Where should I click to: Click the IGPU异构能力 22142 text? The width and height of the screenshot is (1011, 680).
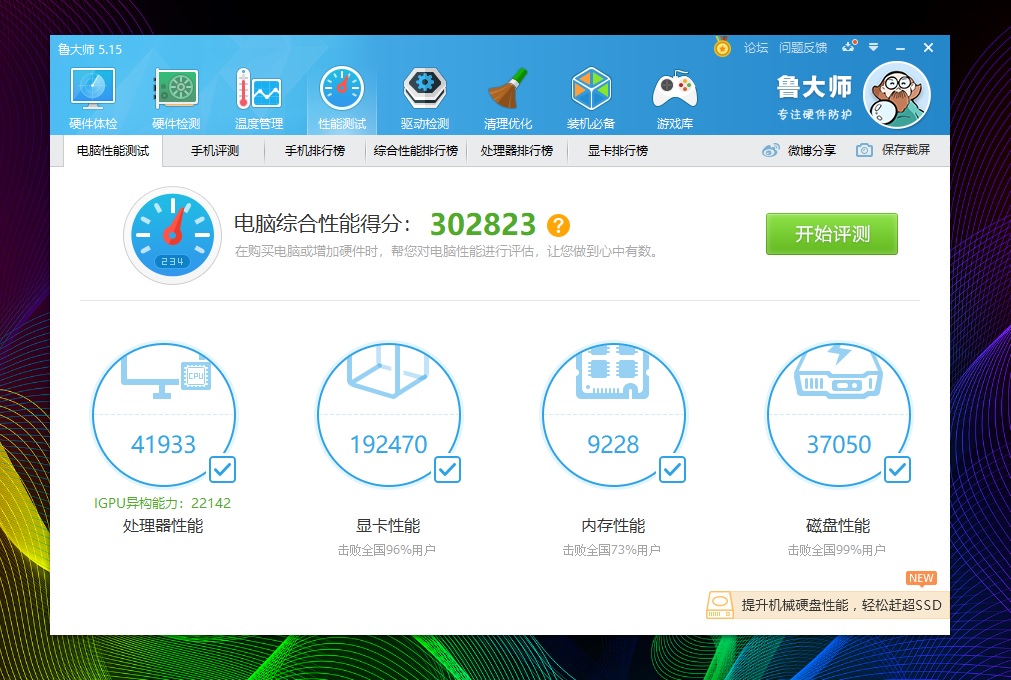click(x=162, y=503)
